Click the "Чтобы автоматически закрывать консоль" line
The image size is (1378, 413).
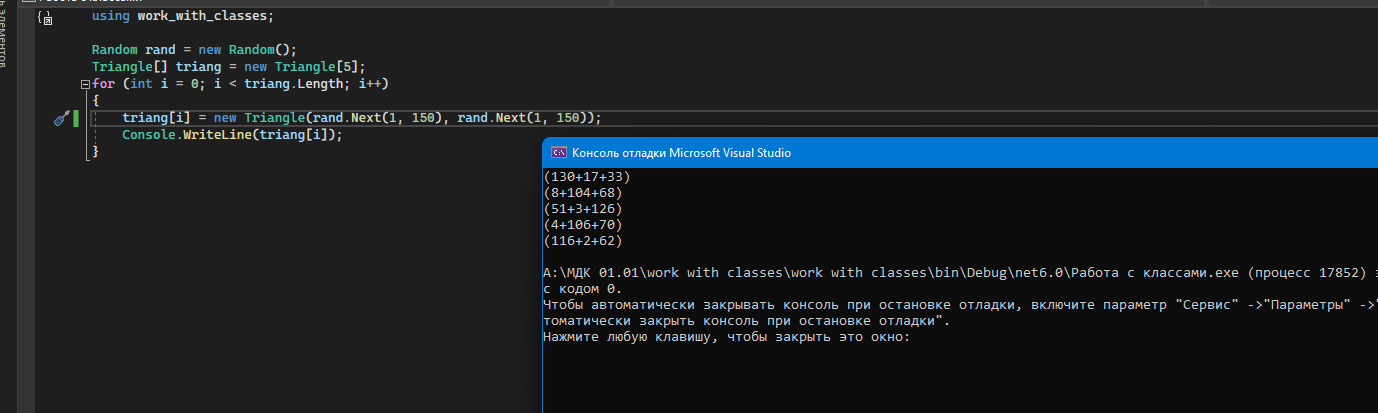(960, 305)
